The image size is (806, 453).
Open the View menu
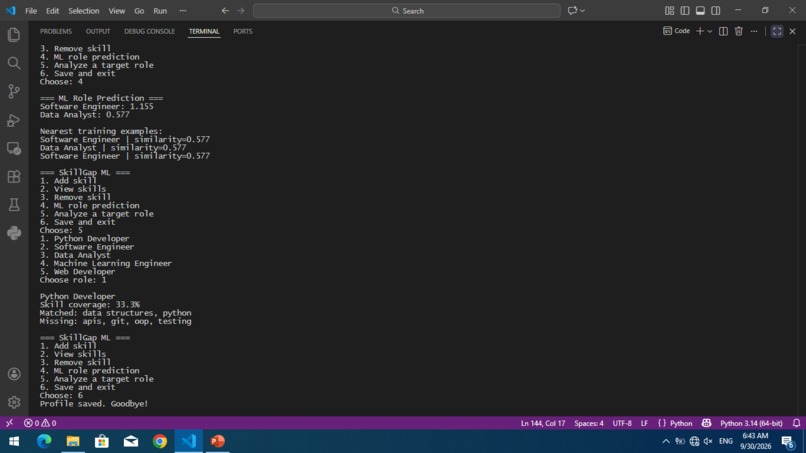pos(117,10)
